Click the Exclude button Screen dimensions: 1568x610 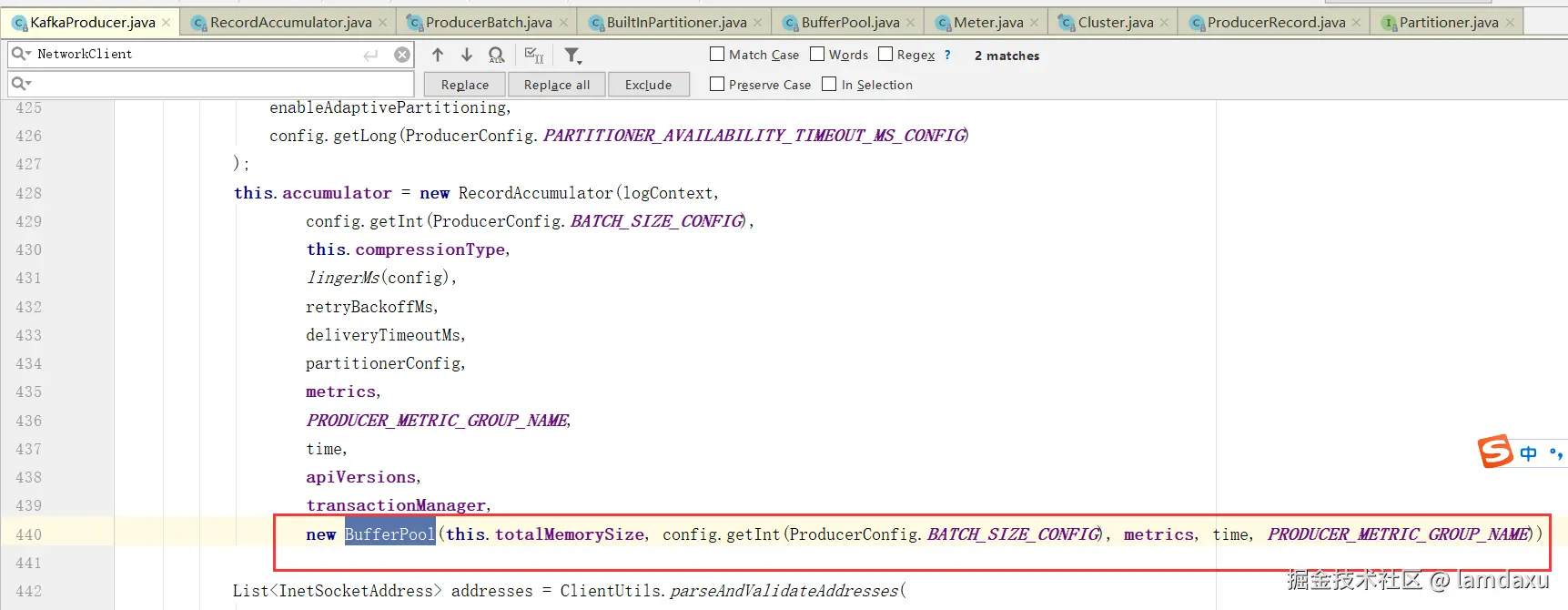[x=648, y=85]
